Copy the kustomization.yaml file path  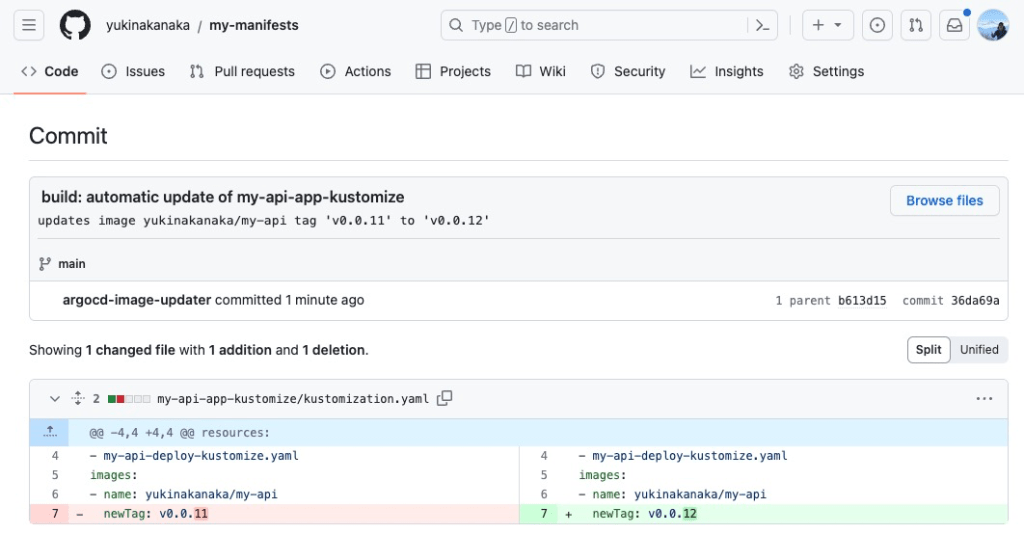point(445,398)
